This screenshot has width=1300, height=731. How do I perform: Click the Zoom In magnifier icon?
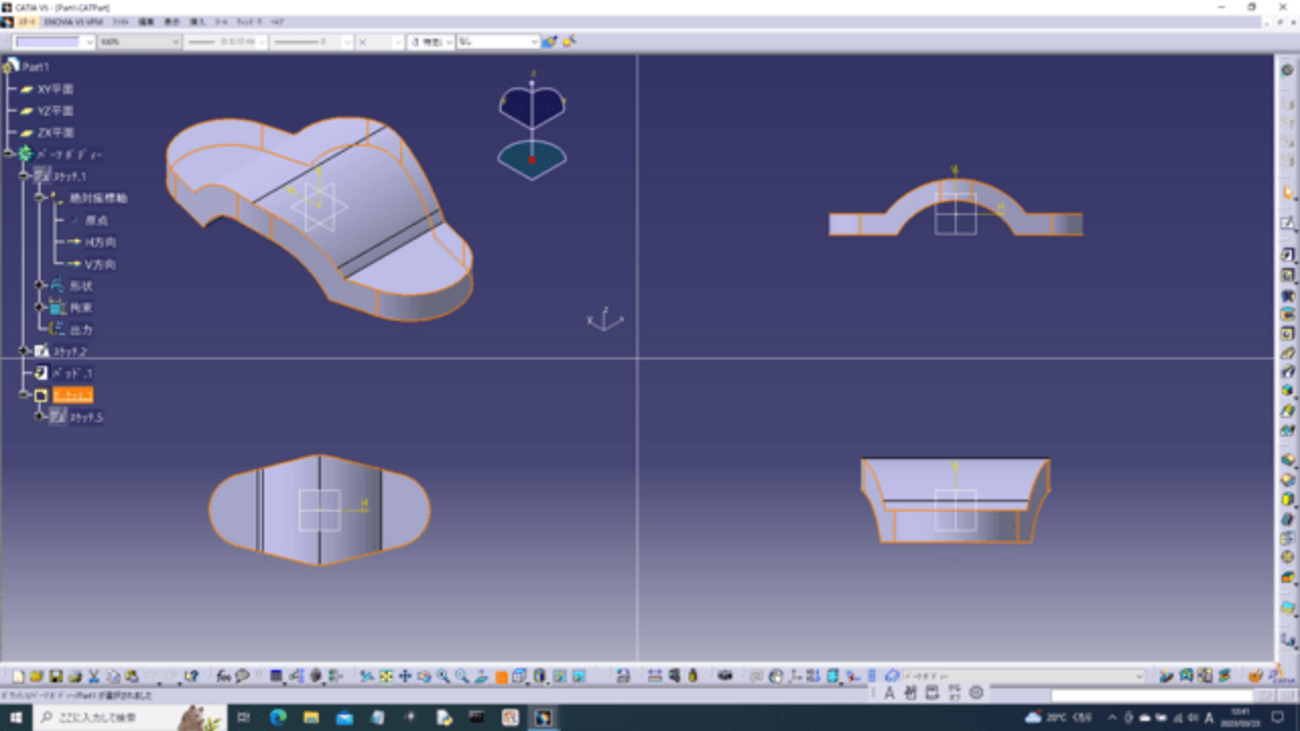pos(443,677)
